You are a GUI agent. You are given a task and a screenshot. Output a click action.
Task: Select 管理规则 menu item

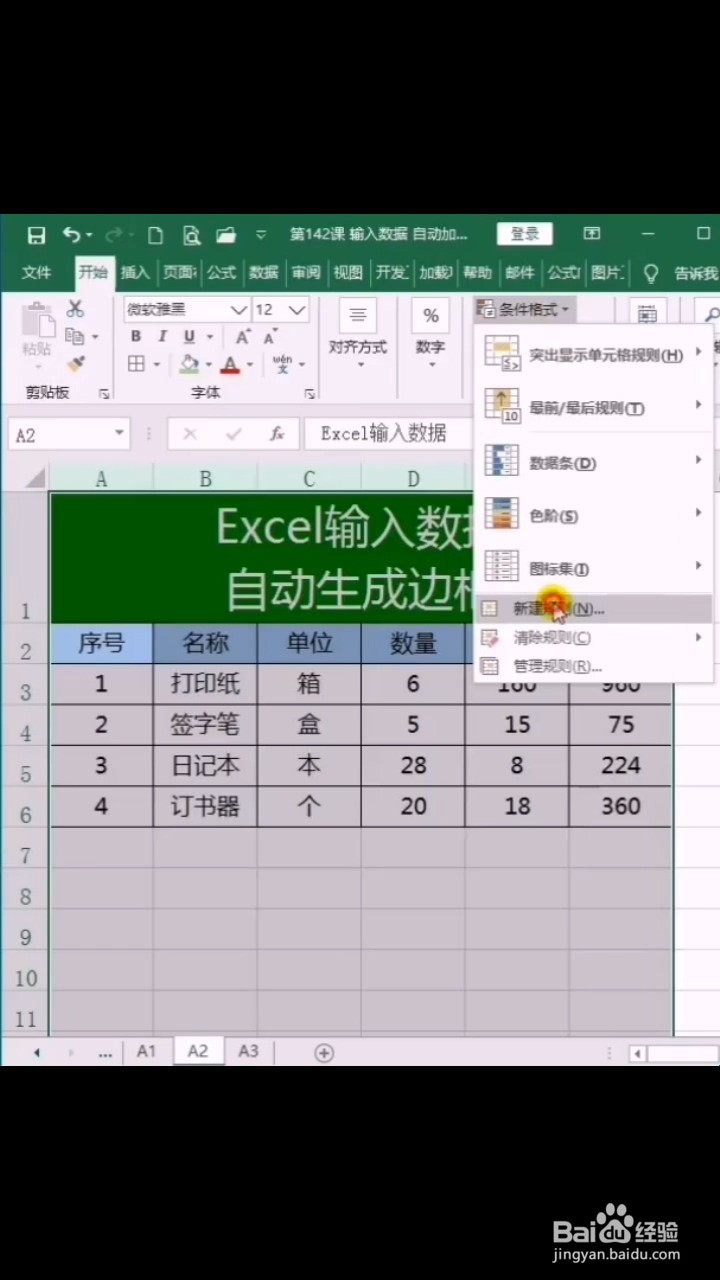point(595,666)
